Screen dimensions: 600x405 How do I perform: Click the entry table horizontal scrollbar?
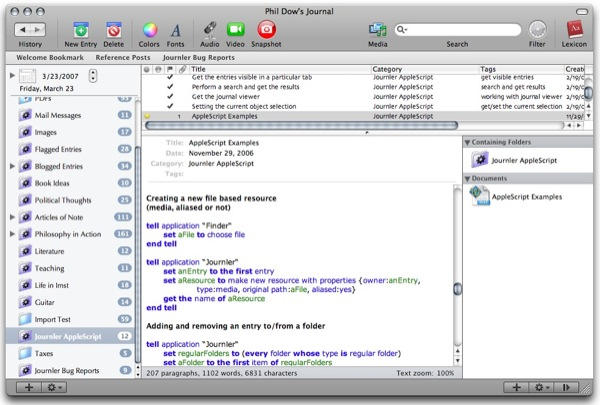click(302, 125)
